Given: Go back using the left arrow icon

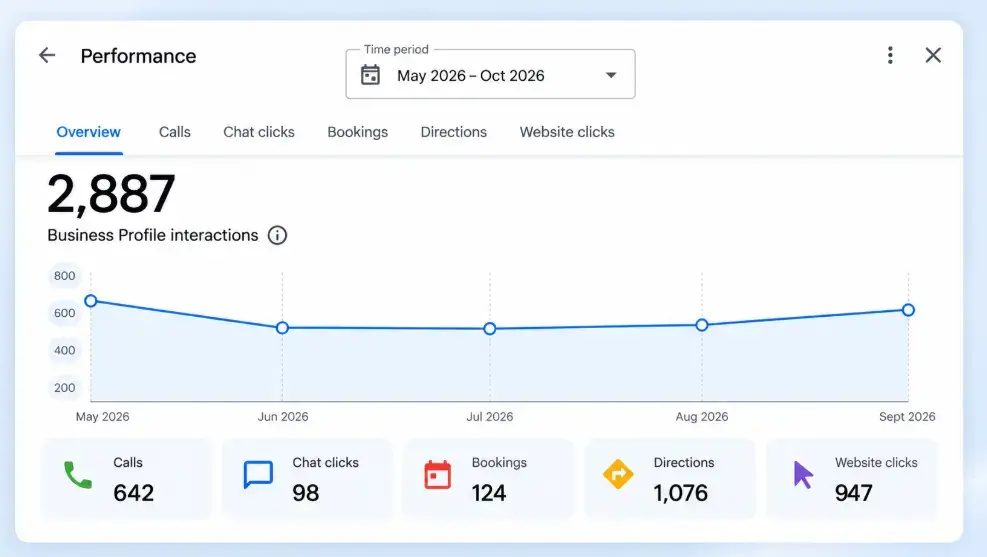Looking at the screenshot, I should pyautogui.click(x=47, y=55).
